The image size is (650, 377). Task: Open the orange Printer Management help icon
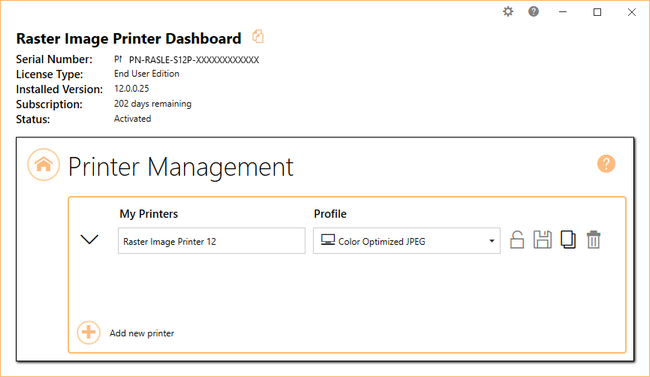click(606, 164)
